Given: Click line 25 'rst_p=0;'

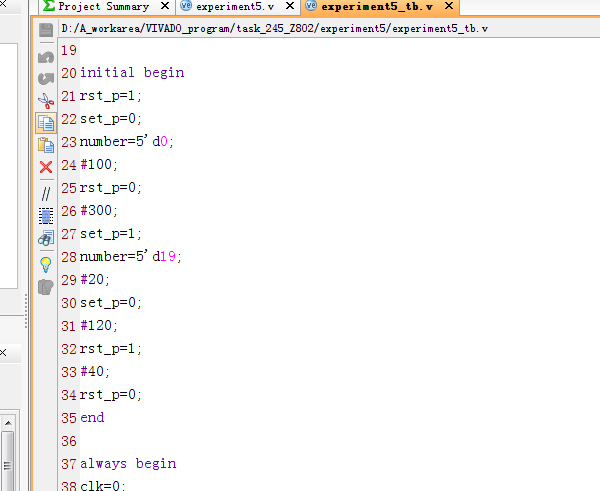Looking at the screenshot, I should (111, 188).
